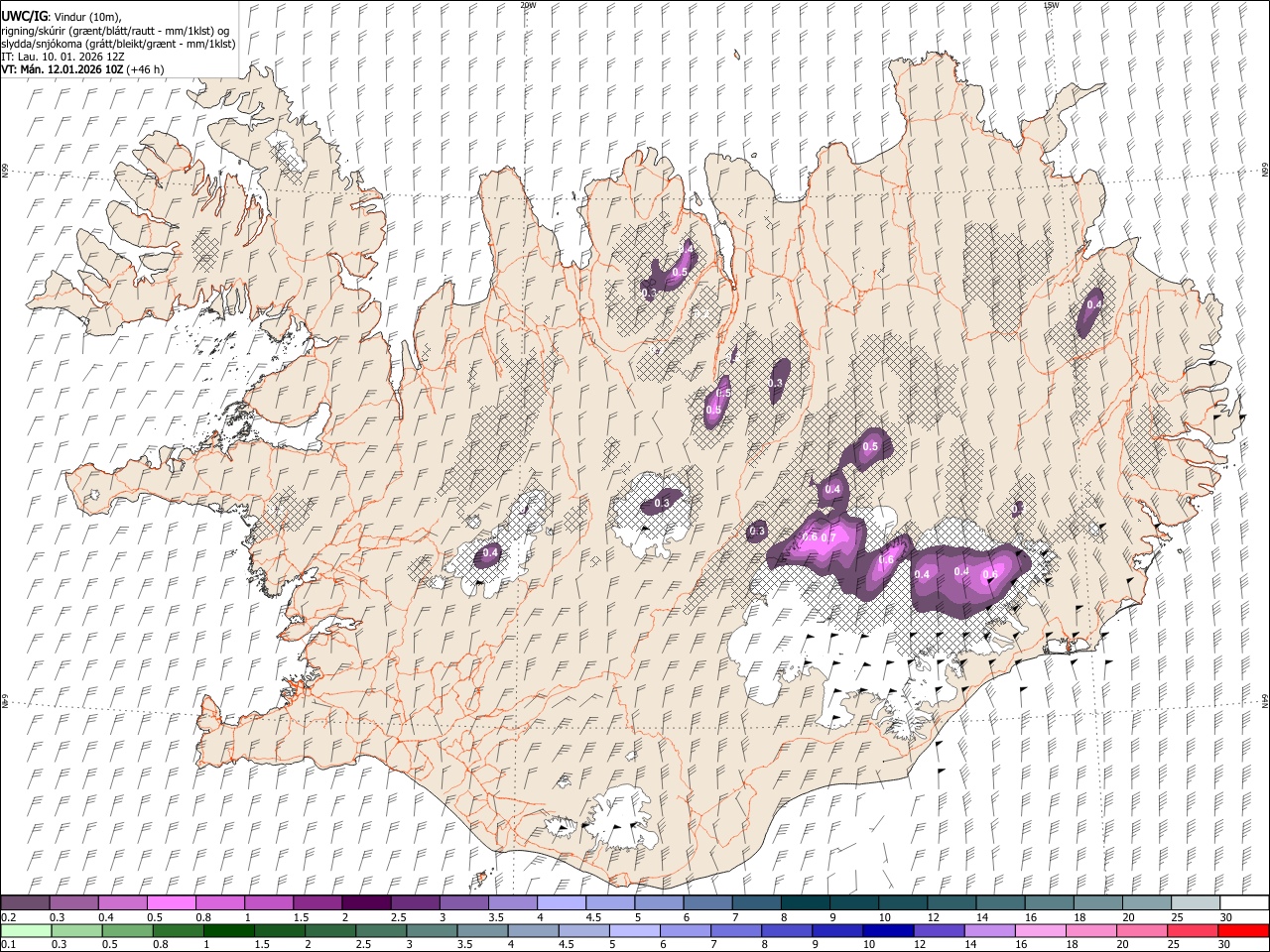
Task: Select the snow legend swatch for 18–20
Action: [x=1098, y=903]
